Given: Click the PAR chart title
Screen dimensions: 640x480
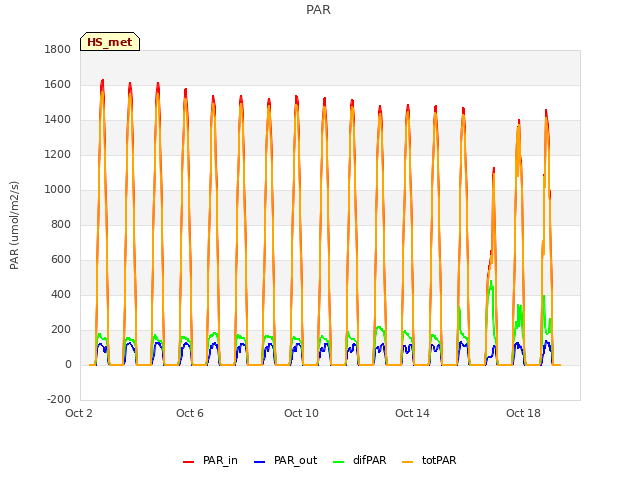Looking at the screenshot, I should tap(318, 10).
